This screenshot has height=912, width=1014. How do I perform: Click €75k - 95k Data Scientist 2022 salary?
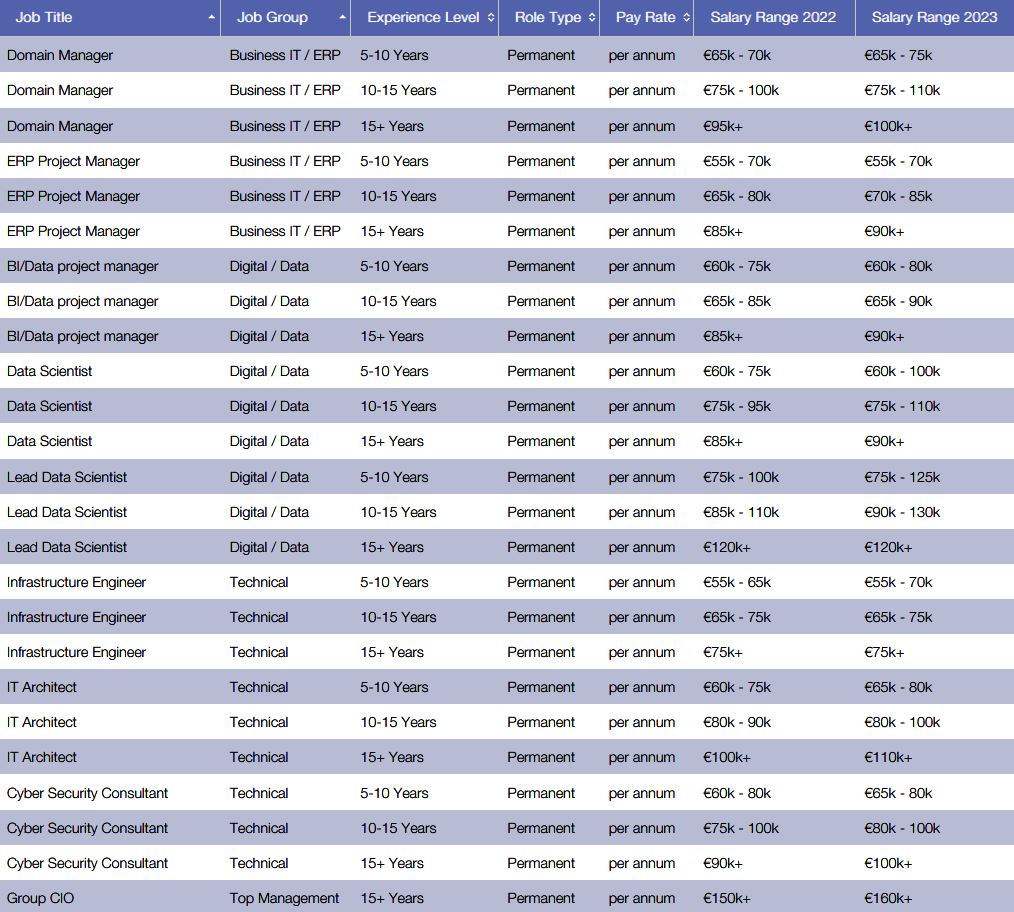tap(737, 406)
